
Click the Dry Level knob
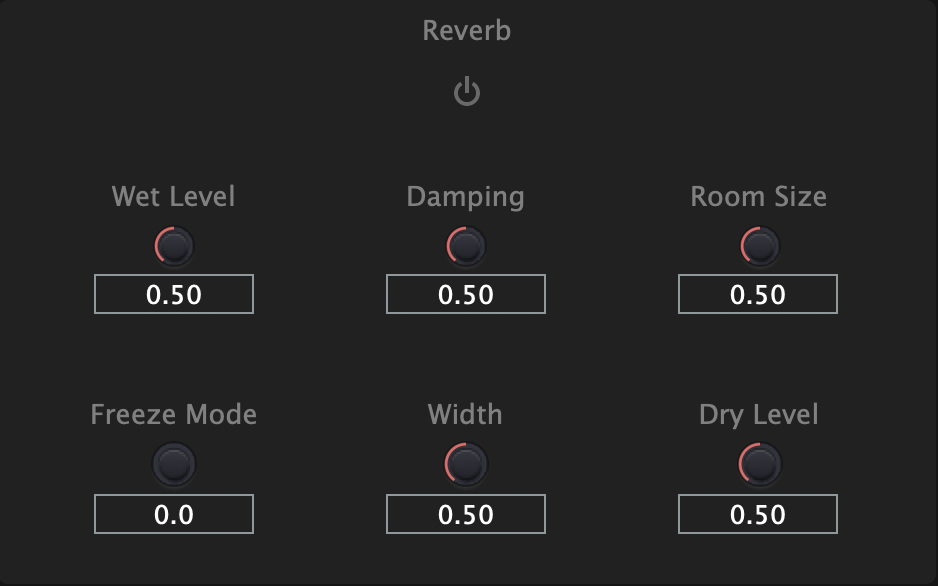coord(758,464)
